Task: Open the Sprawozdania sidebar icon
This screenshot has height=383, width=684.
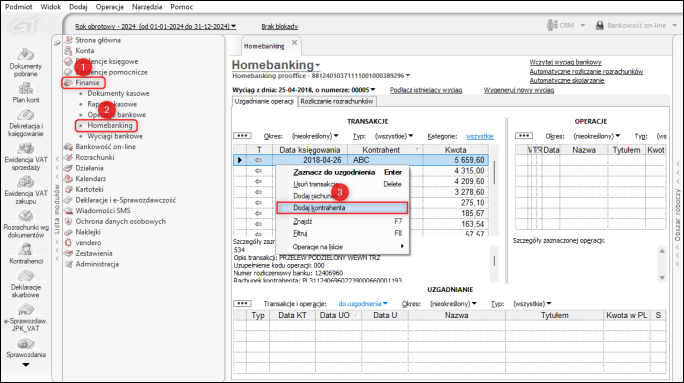Action: (25, 343)
